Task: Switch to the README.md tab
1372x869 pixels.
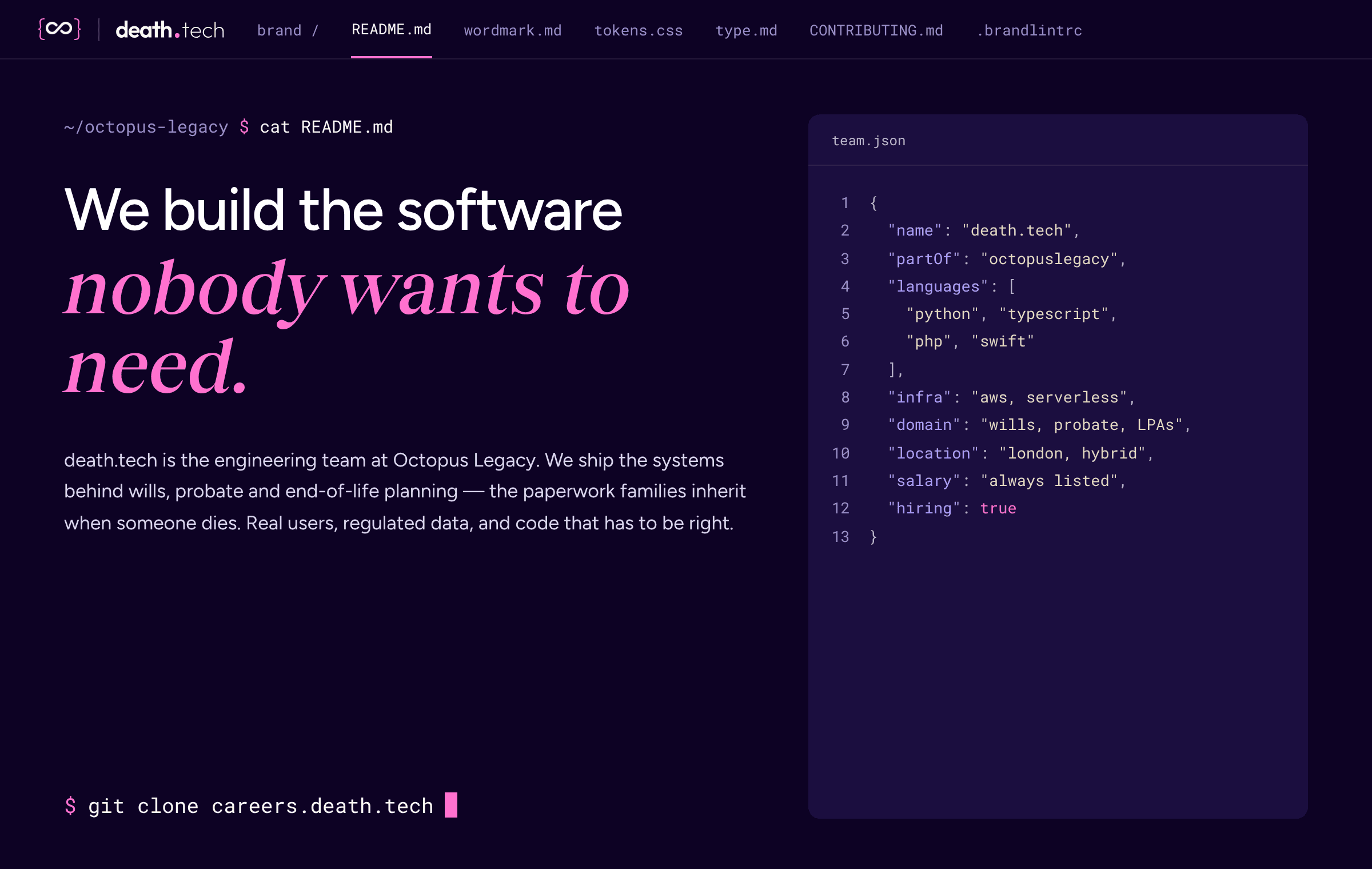Action: [x=392, y=29]
